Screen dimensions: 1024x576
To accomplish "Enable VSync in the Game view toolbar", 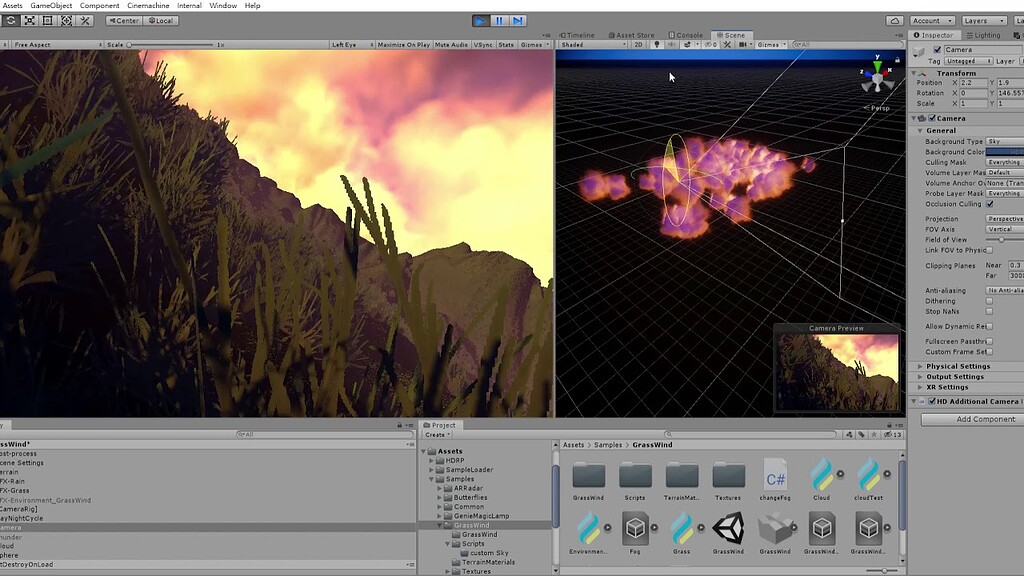I will click(x=481, y=44).
